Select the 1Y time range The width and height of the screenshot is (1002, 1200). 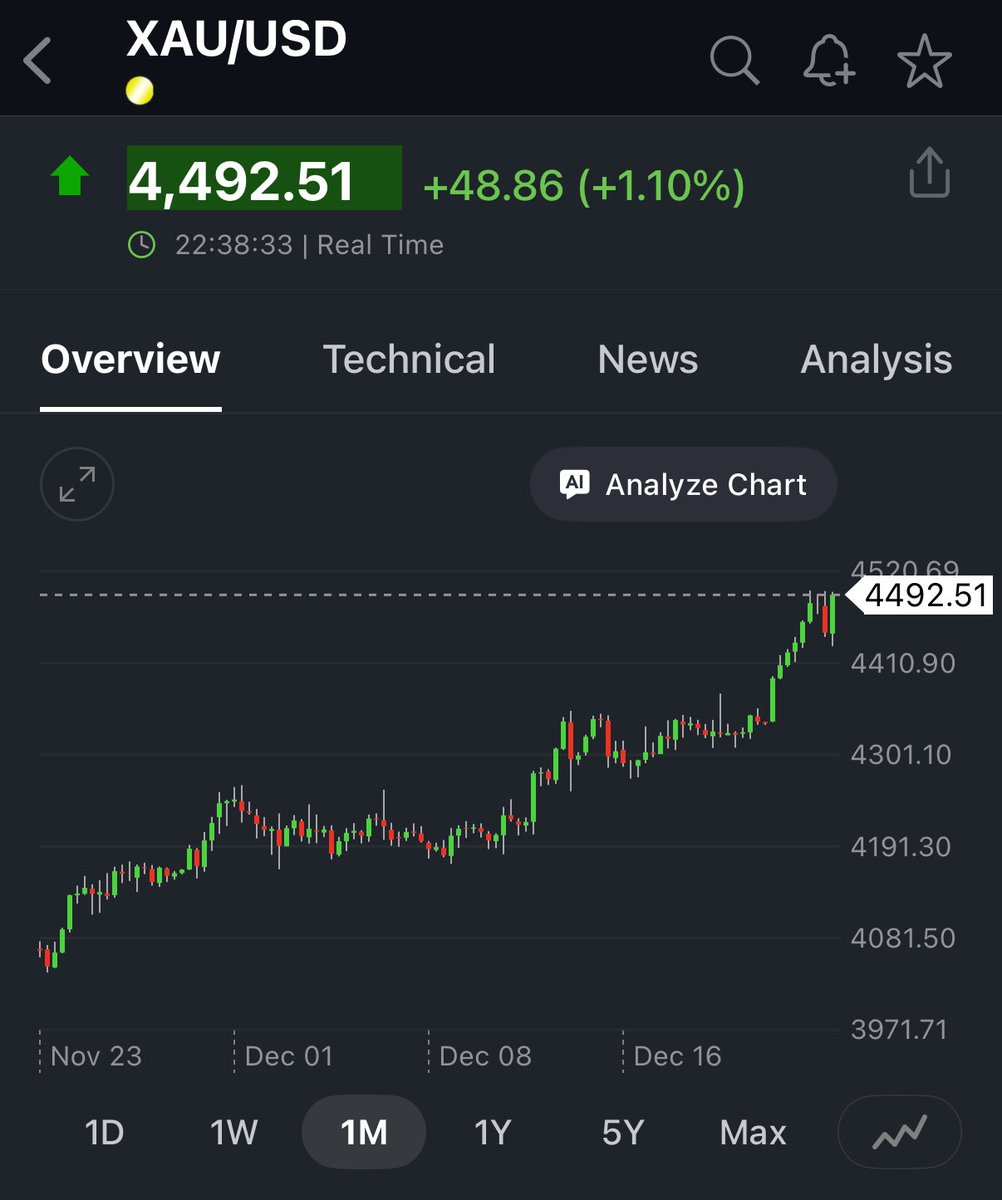[492, 1133]
